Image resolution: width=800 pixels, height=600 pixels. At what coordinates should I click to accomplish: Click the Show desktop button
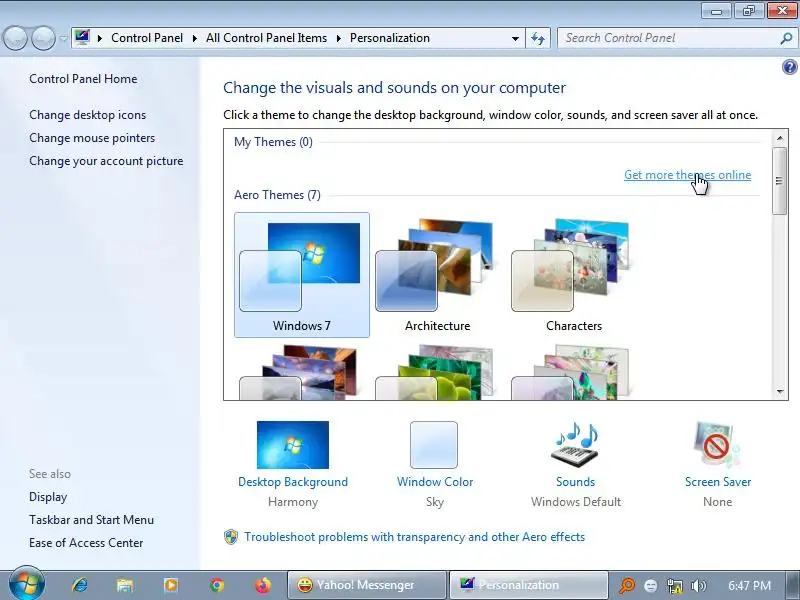[x=793, y=585]
